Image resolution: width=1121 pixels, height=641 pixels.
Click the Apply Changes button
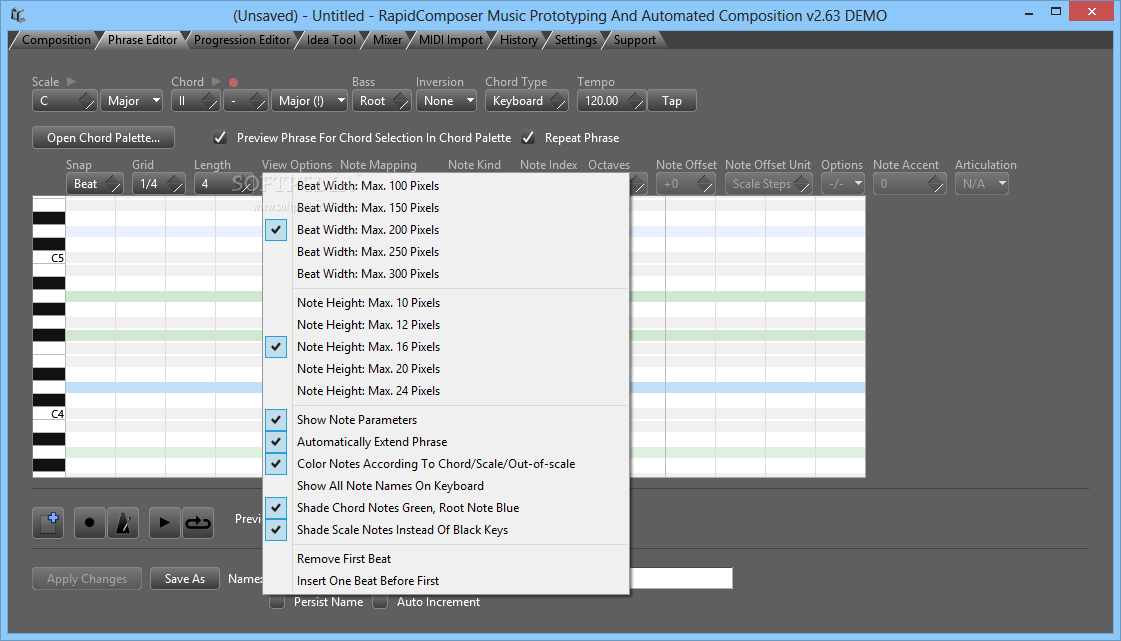(x=87, y=579)
